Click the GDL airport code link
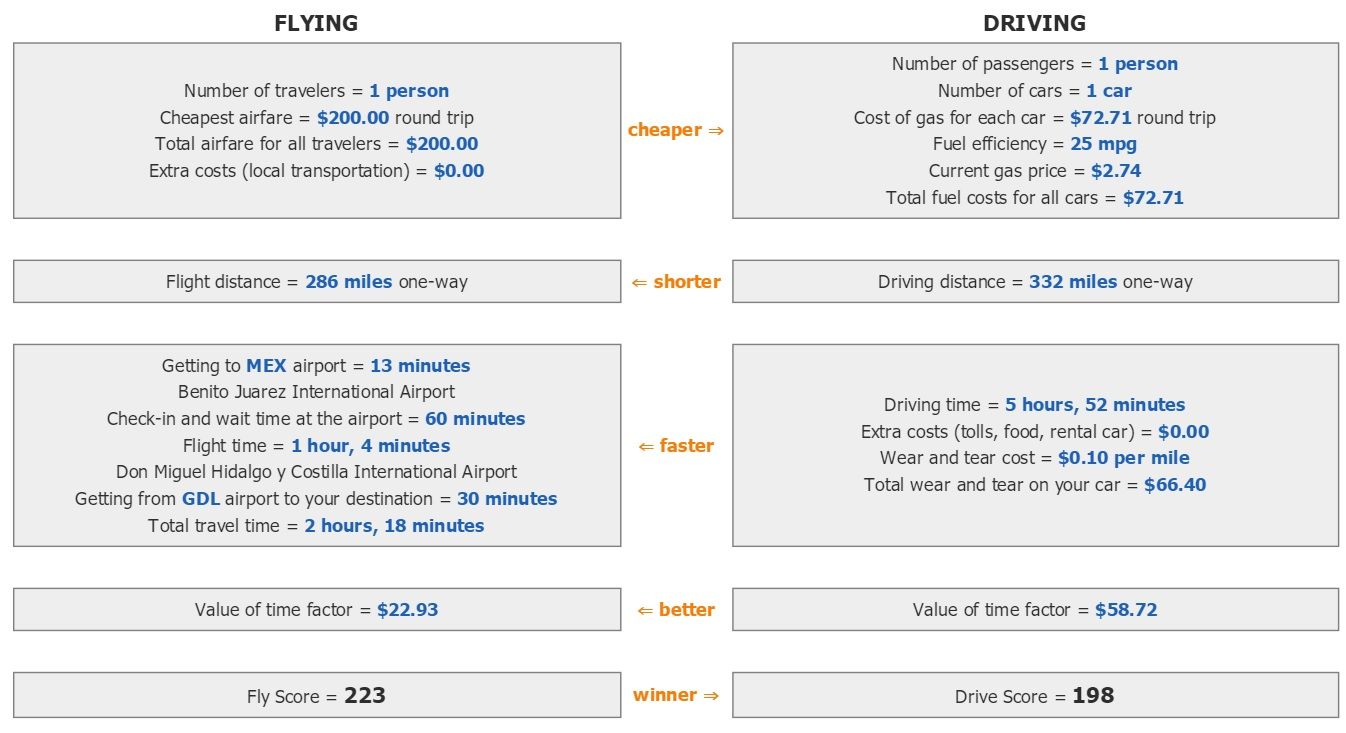This screenshot has width=1346, height=733. tap(200, 499)
